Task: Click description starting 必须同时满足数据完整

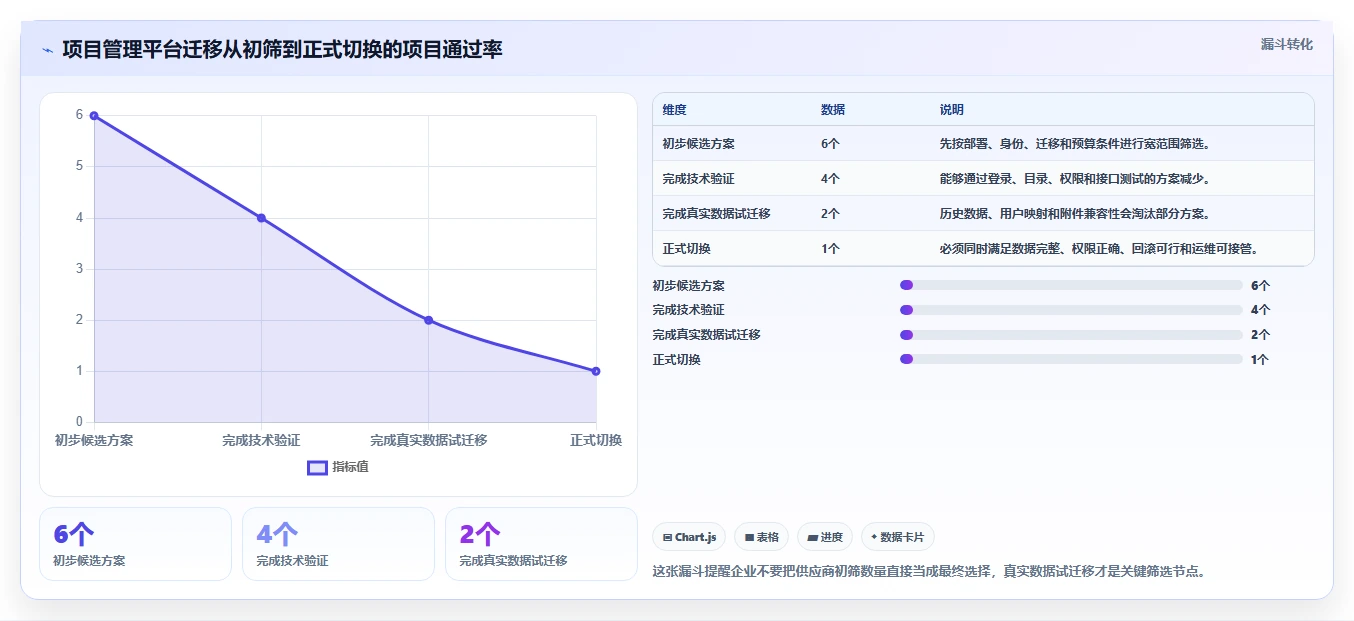Action: tap(1099, 249)
